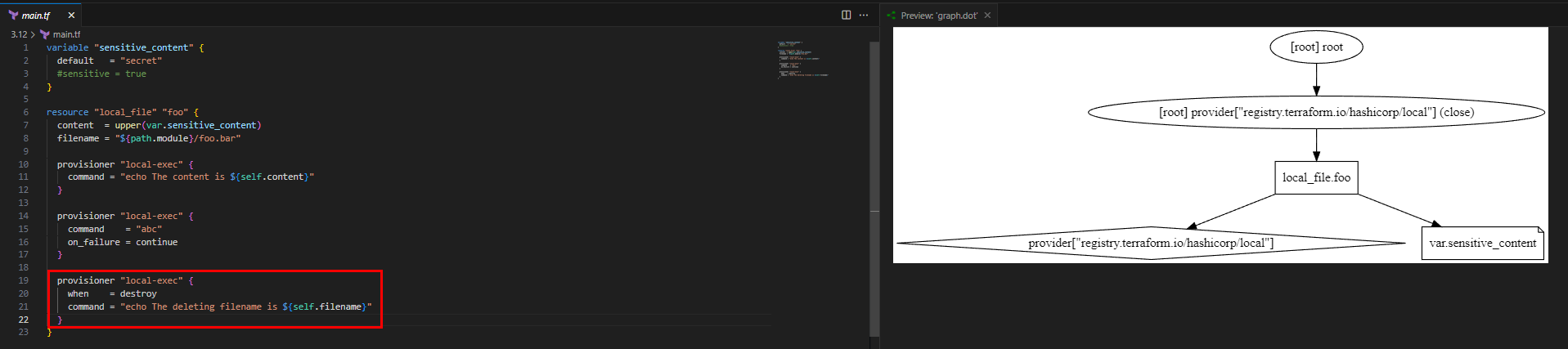The height and width of the screenshot is (349, 1568).
Task: Click the provider local (close) graph node
Action: [x=1316, y=112]
